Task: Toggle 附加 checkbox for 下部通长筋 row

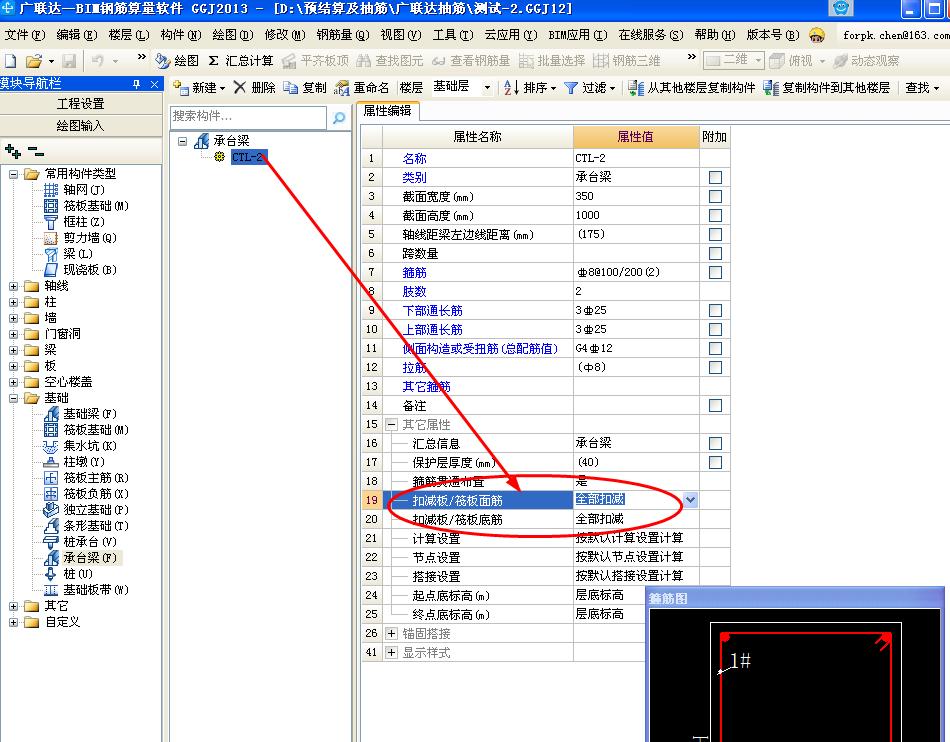Action: point(715,311)
